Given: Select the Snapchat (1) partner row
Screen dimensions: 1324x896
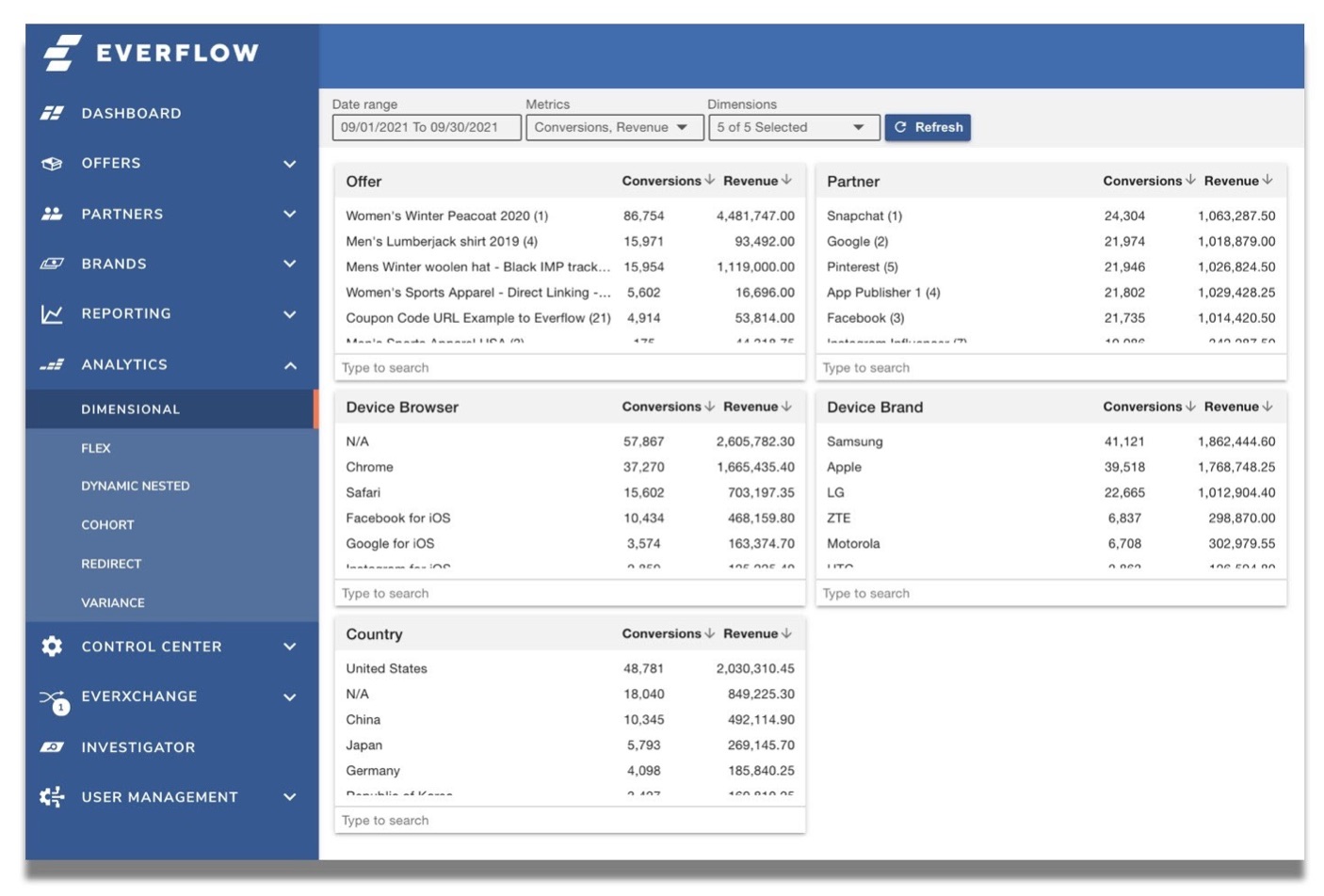Looking at the screenshot, I should [x=1051, y=216].
